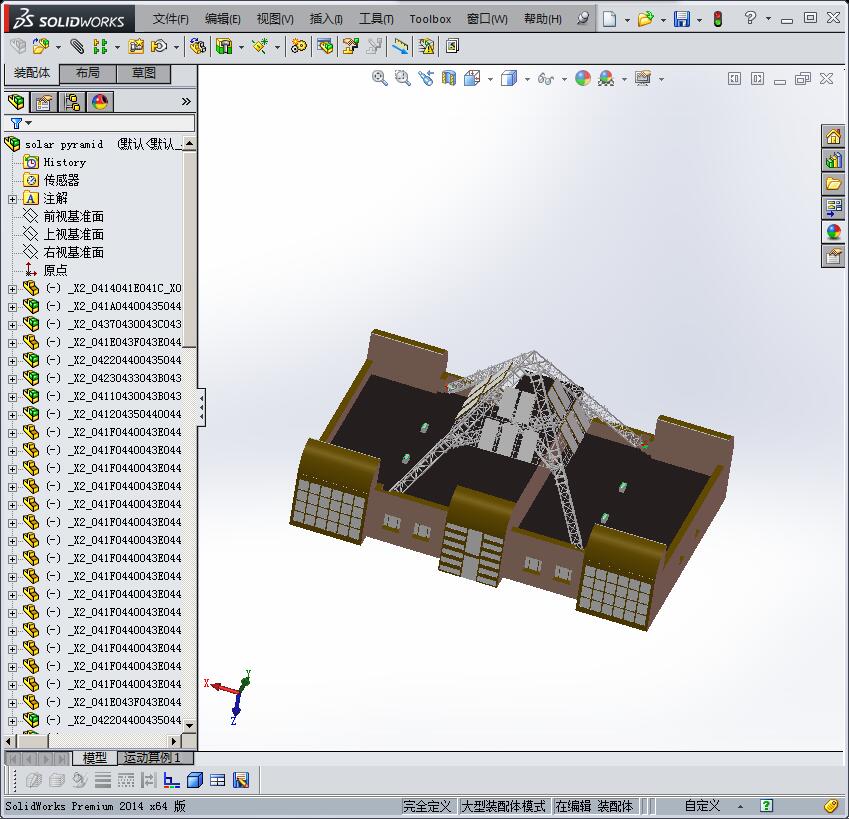
Task: Select the 原点 origin item
Action: click(55, 270)
